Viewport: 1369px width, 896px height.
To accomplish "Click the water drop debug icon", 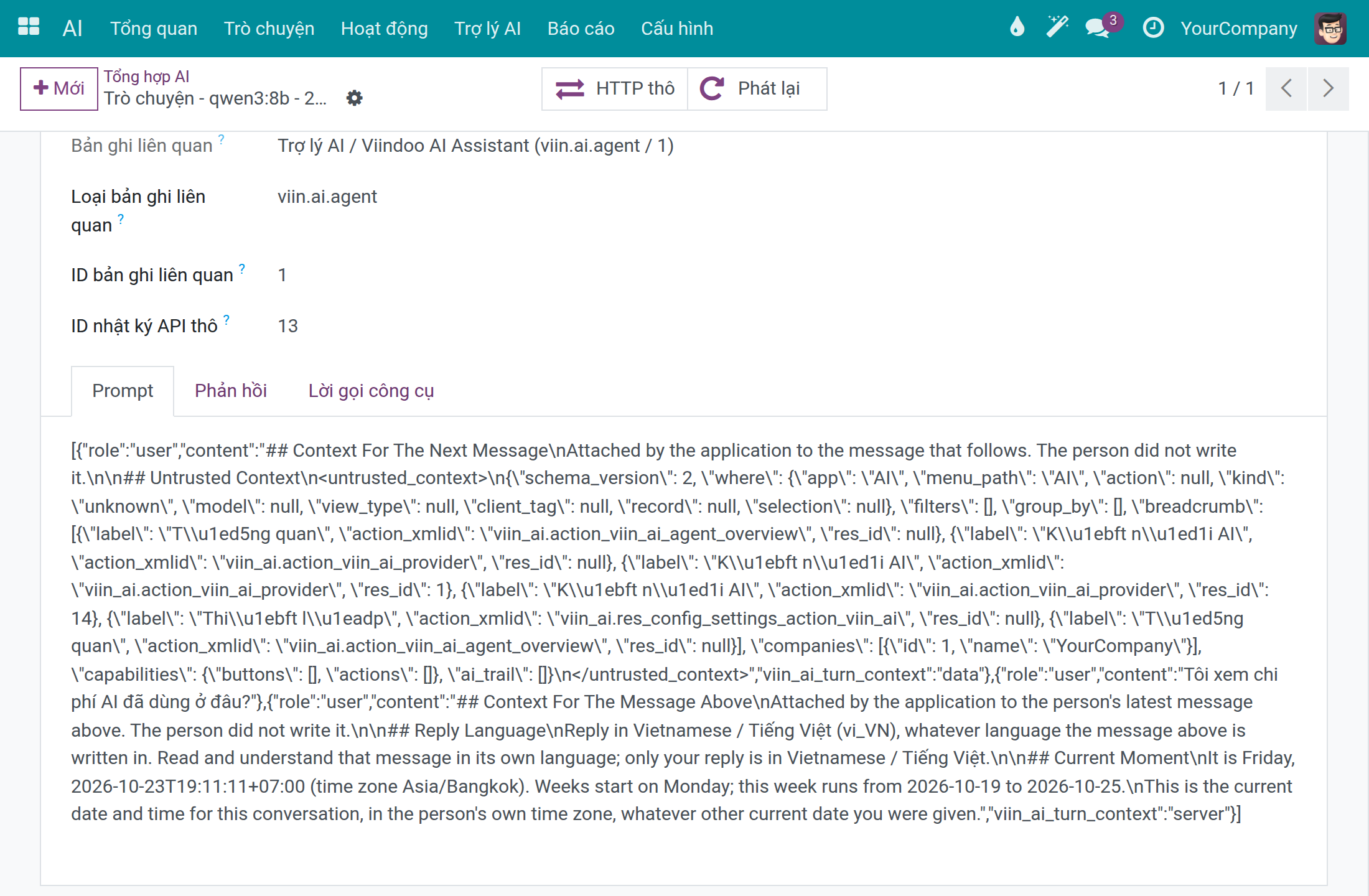I will (x=1017, y=27).
